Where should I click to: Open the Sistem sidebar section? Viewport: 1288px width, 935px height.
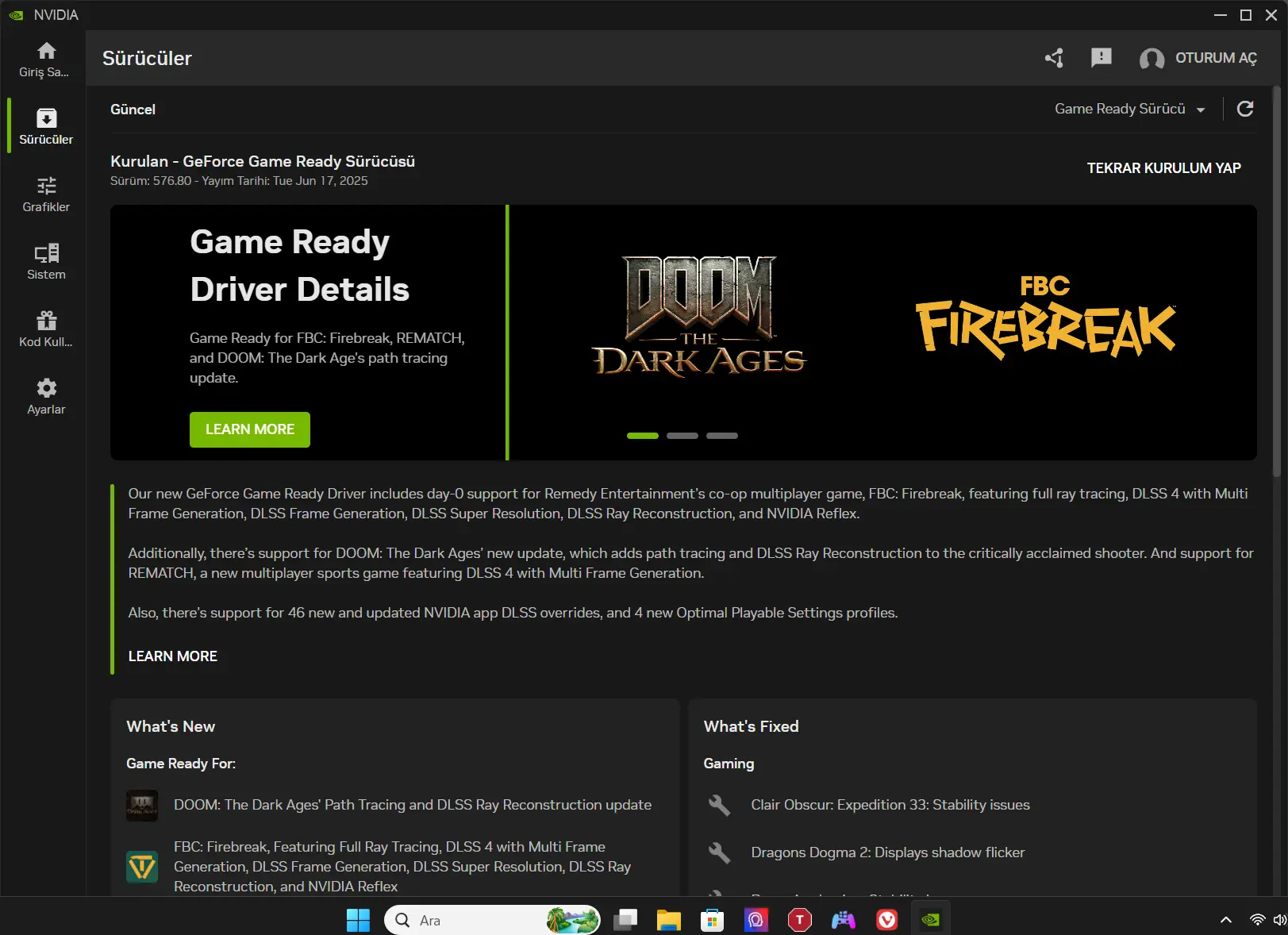[x=46, y=262]
